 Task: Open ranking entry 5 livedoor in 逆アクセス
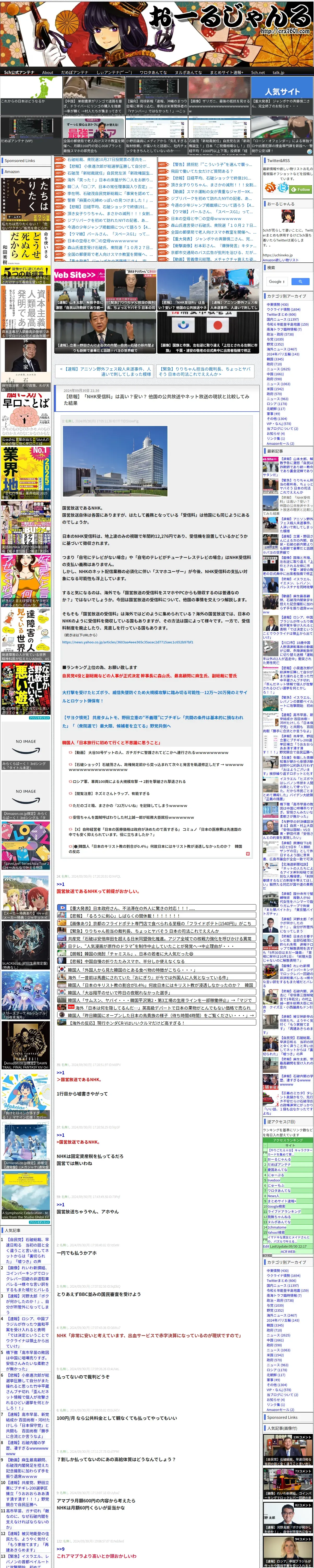tap(273, 1180)
